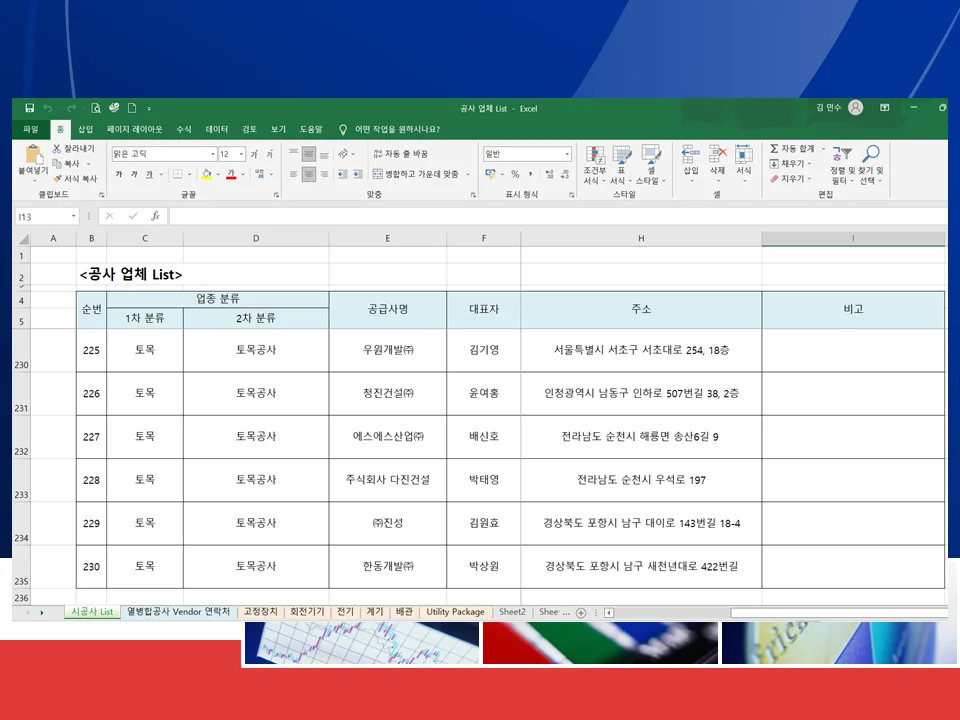Click the Undo arrow icon
Image resolution: width=960 pixels, height=720 pixels.
tap(48, 108)
